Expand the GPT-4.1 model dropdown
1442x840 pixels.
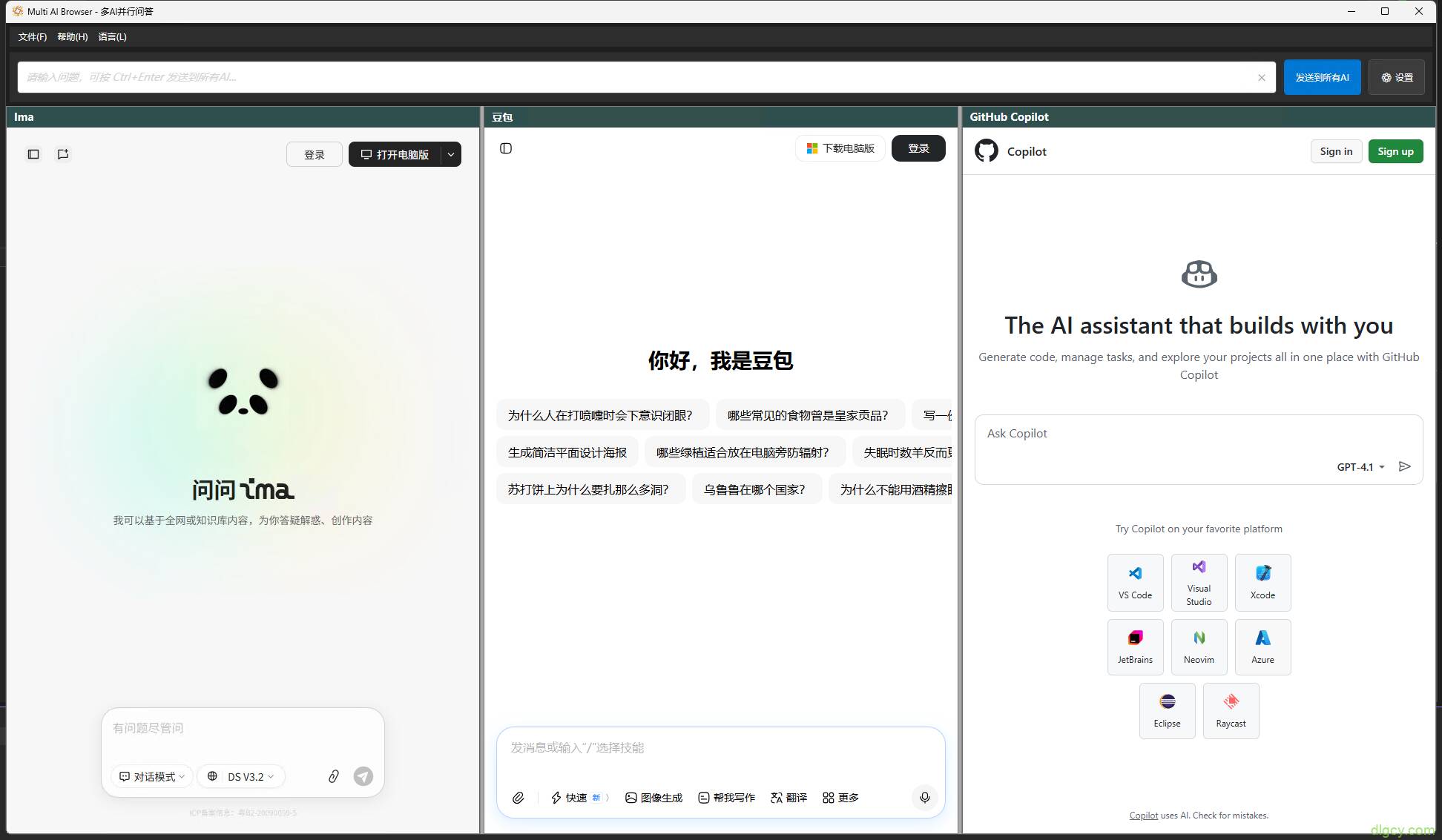coord(1361,467)
